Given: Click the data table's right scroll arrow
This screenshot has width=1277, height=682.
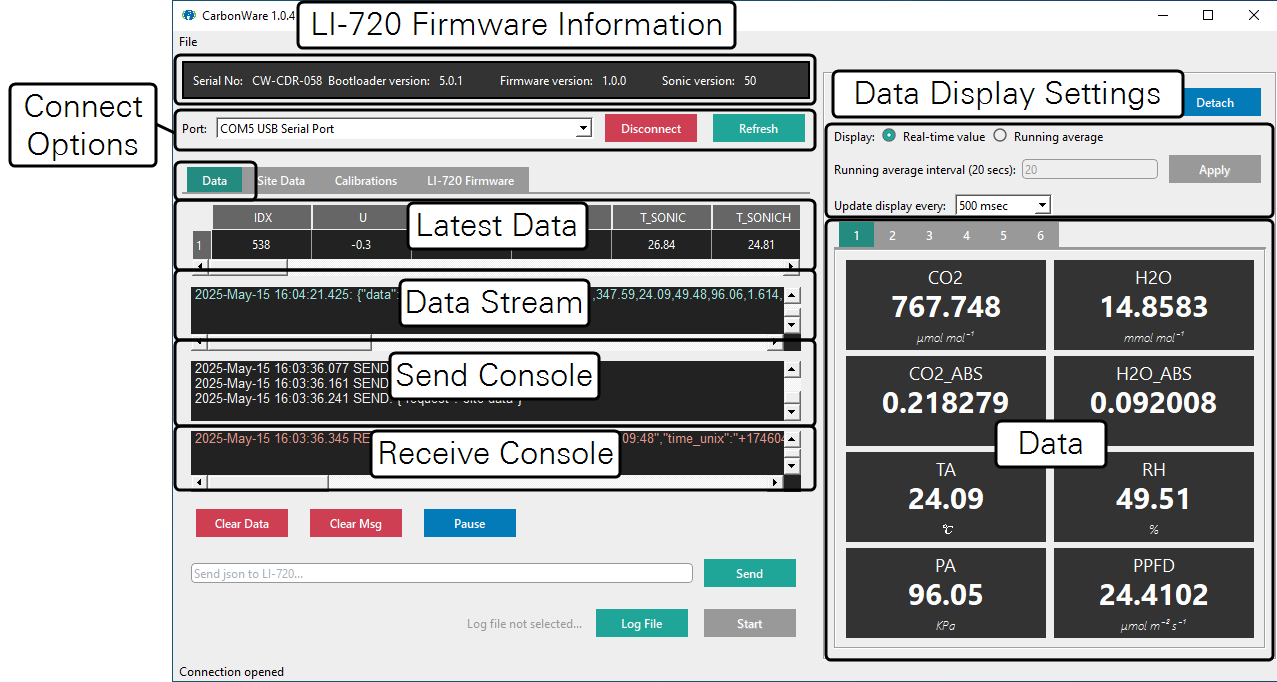Looking at the screenshot, I should pos(792,267).
